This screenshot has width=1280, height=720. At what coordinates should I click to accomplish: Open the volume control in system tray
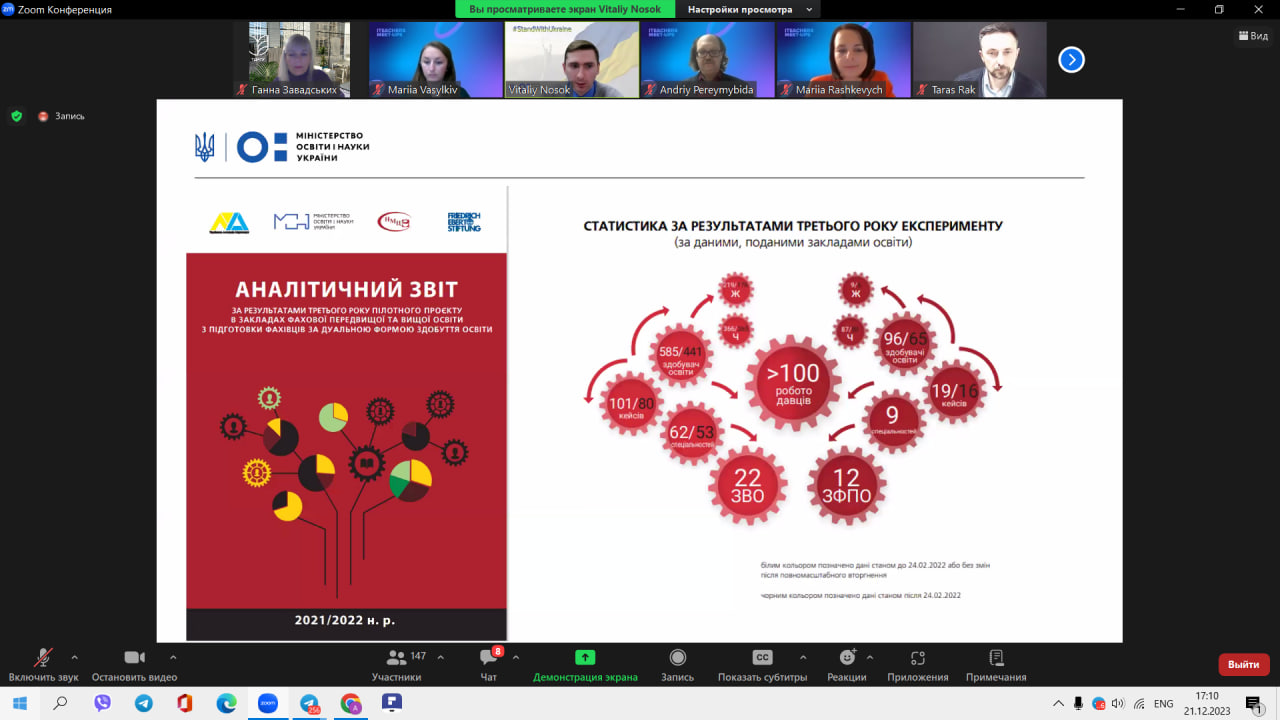1118,703
